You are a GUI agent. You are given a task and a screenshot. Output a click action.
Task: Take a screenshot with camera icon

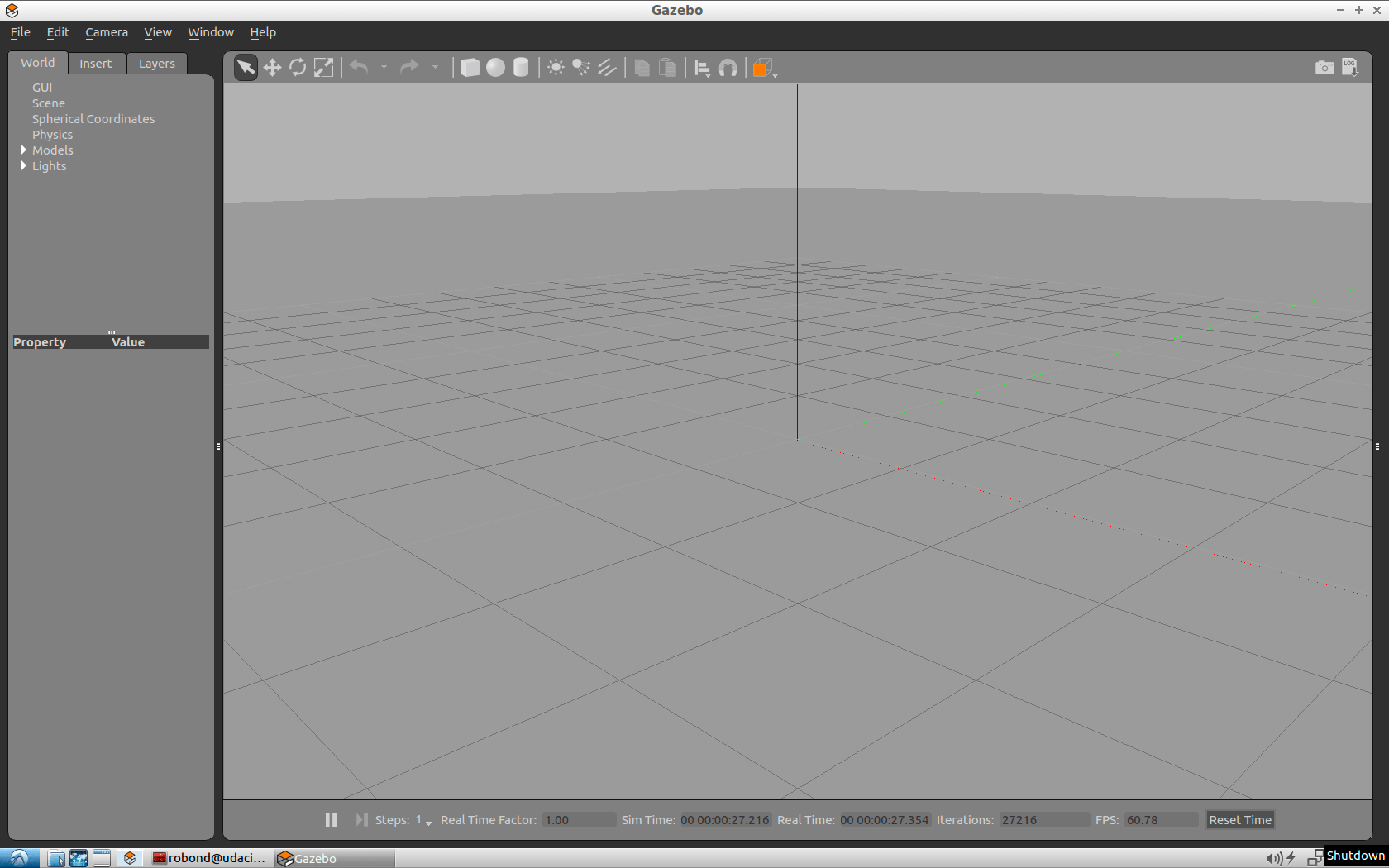(1324, 68)
